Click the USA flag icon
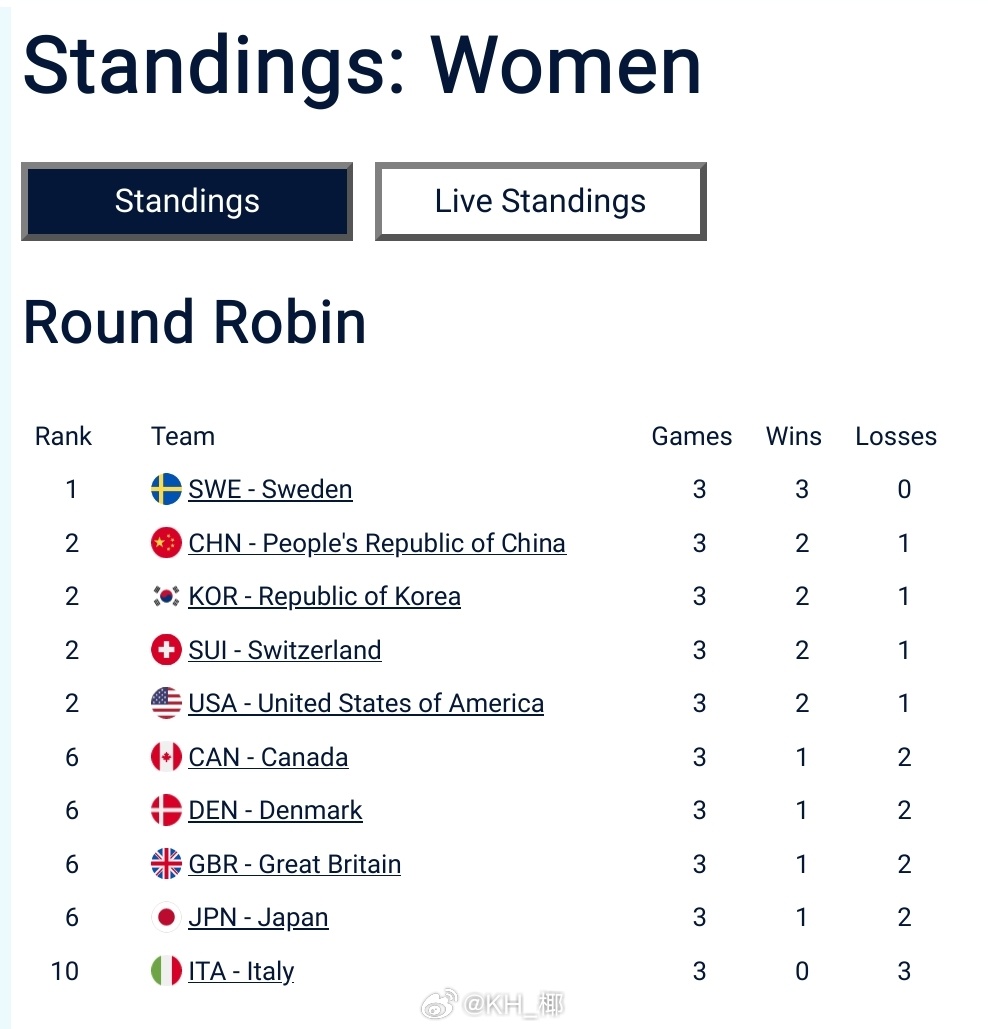The image size is (988, 1029). click(166, 704)
